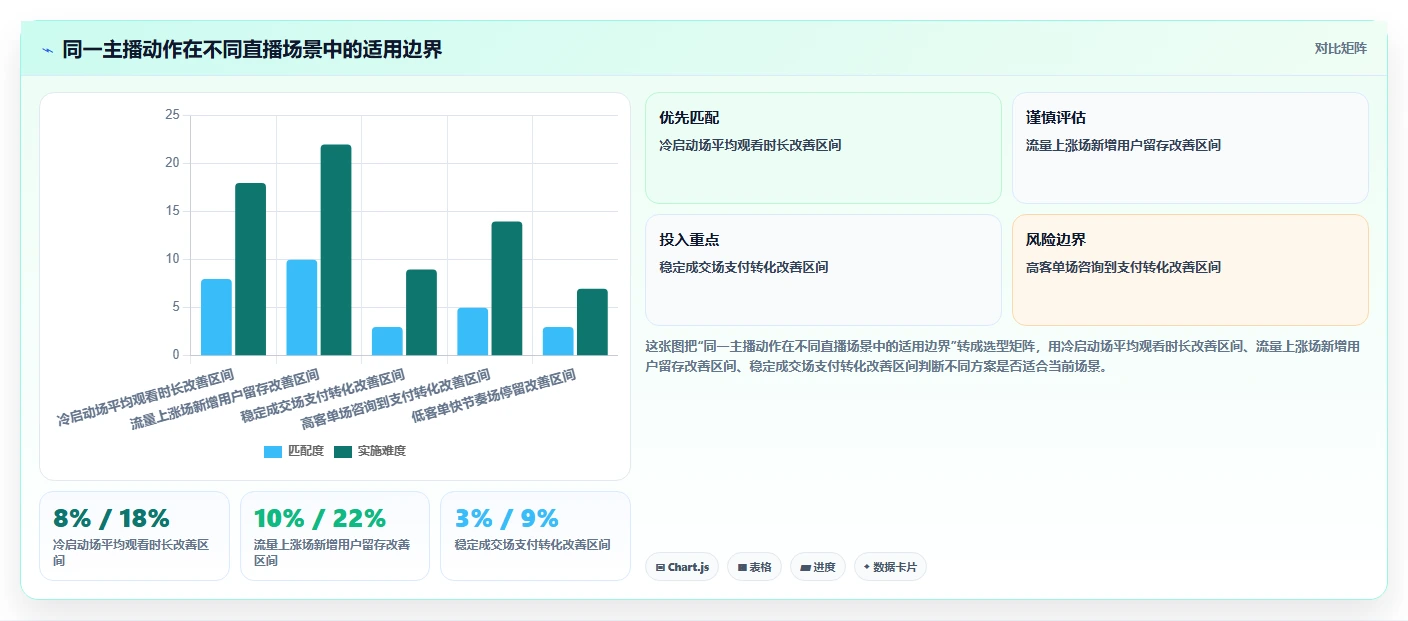Click the 实施难度 bar for 稳定成交场支付转化改善区间

(421, 312)
